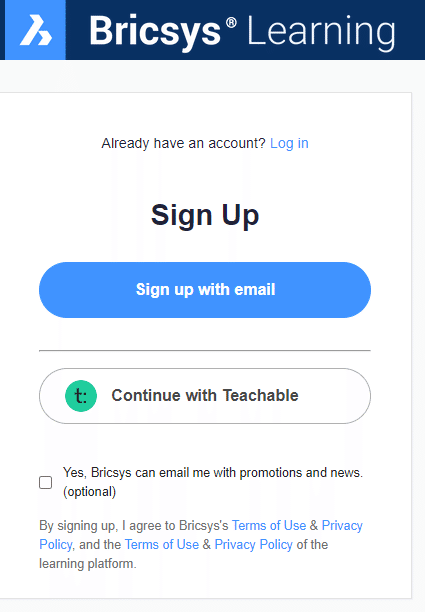Open Bricsys's Privacy link after first ampersand
Screen dimensions: 425x612
342,525
